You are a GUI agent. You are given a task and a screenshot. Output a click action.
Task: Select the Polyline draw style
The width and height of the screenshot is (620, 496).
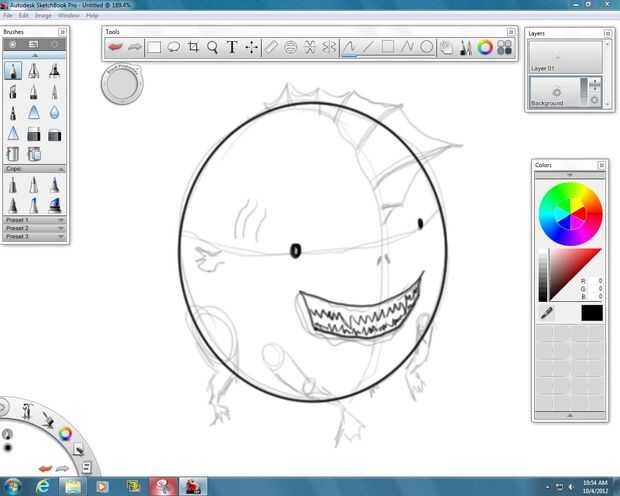(407, 47)
